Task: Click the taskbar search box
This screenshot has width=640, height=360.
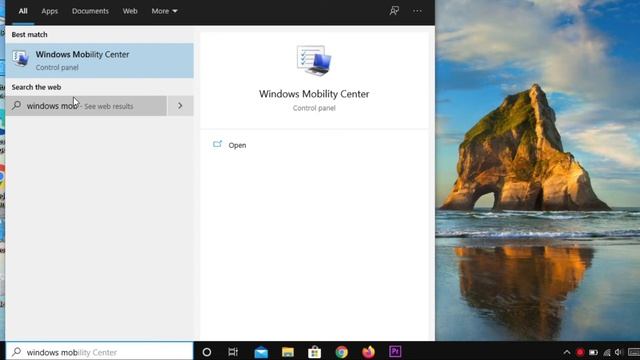Action: 99,351
